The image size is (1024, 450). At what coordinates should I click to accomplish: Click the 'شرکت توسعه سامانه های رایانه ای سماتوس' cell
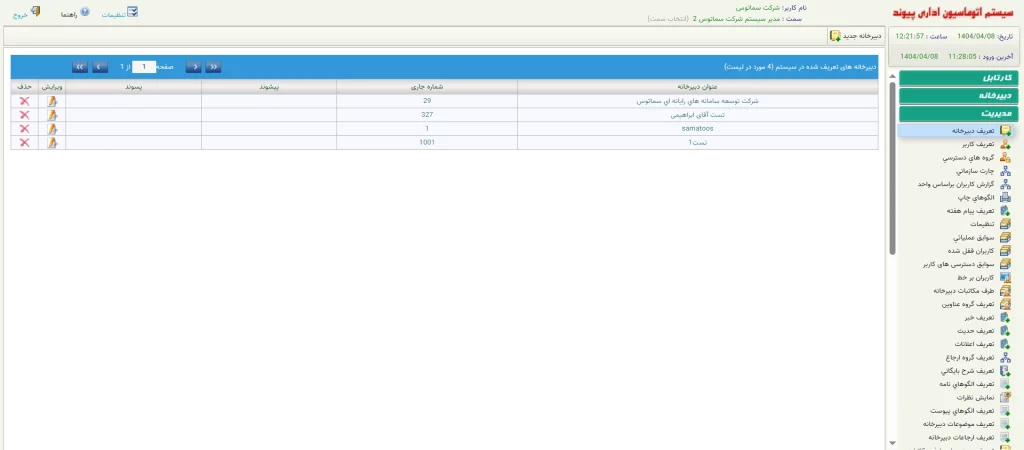[x=697, y=101]
